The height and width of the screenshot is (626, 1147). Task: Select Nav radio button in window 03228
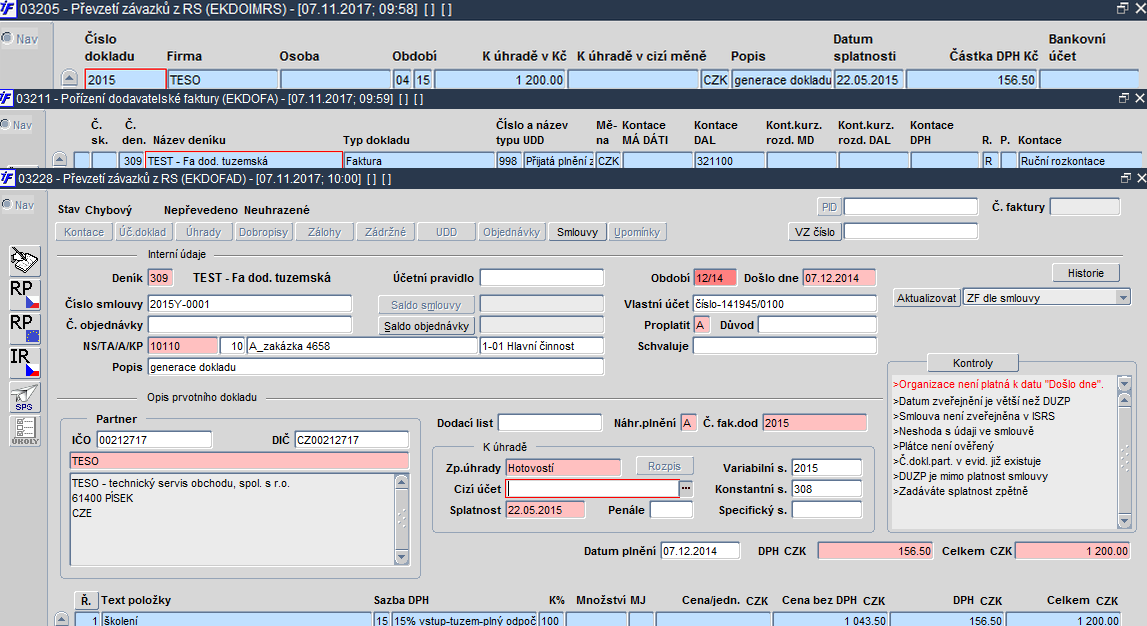7,205
